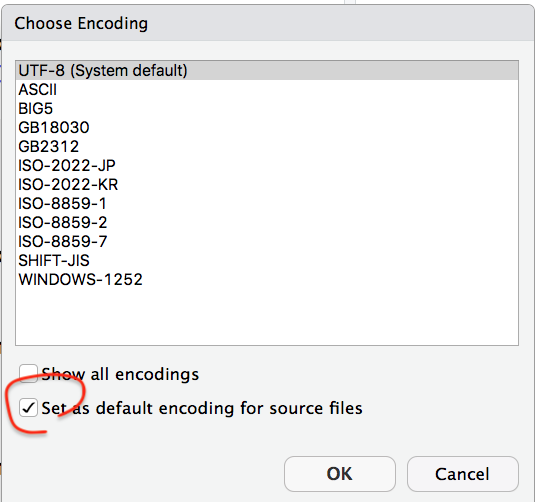Select WINDOWS-1252 encoding
535x502 pixels.
267,279
